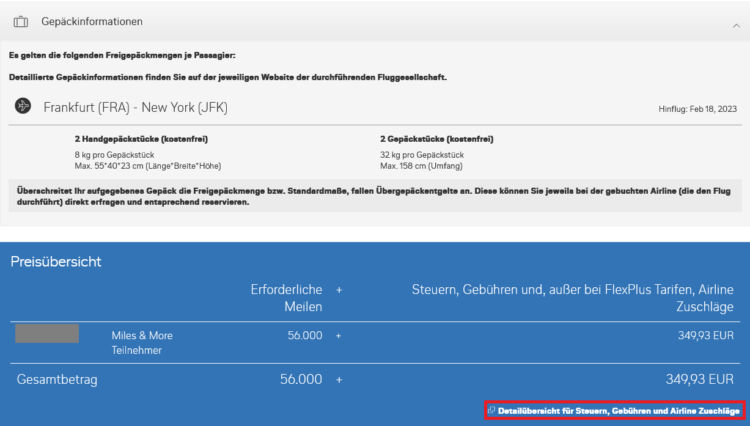Click the Preisübersicht heading
This screenshot has height=426, width=750.
click(56, 261)
